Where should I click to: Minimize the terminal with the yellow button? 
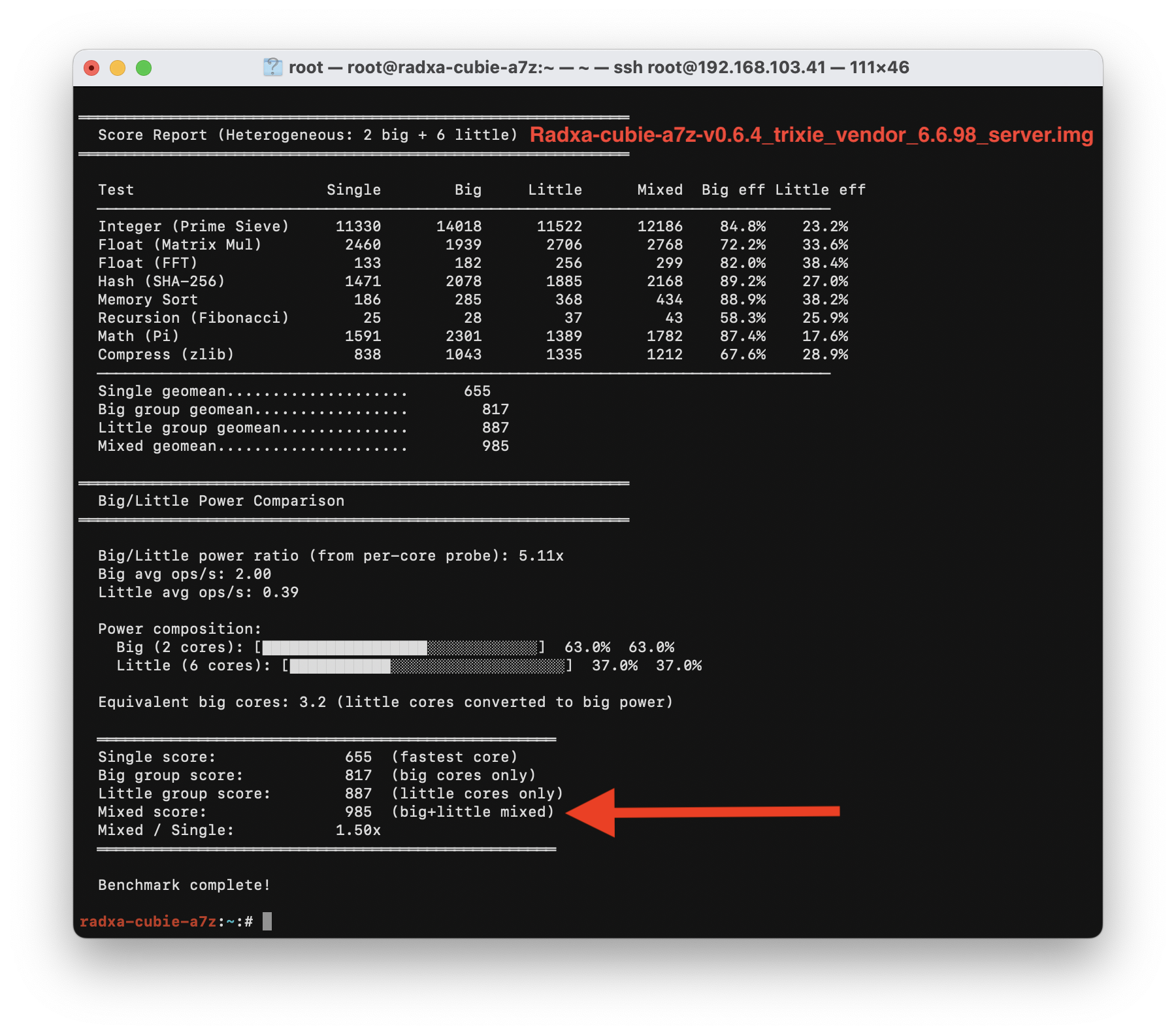click(118, 68)
